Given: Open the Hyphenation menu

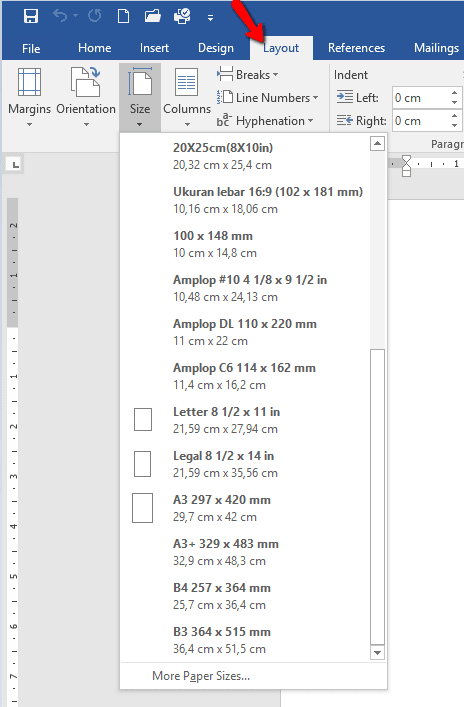Looking at the screenshot, I should coord(265,121).
